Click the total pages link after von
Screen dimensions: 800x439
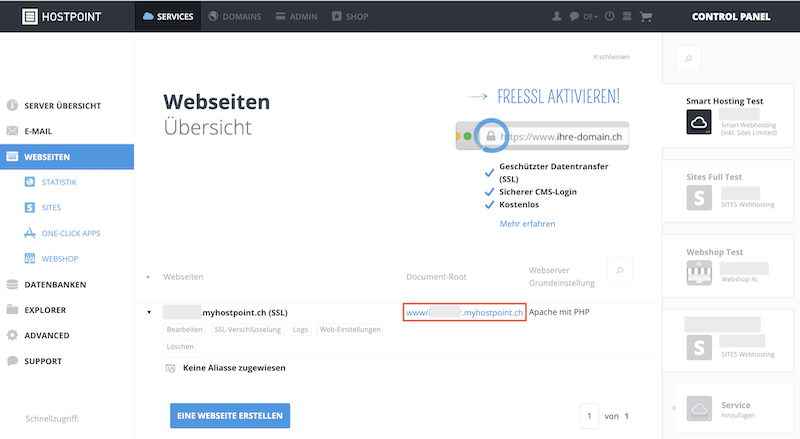coord(627,416)
